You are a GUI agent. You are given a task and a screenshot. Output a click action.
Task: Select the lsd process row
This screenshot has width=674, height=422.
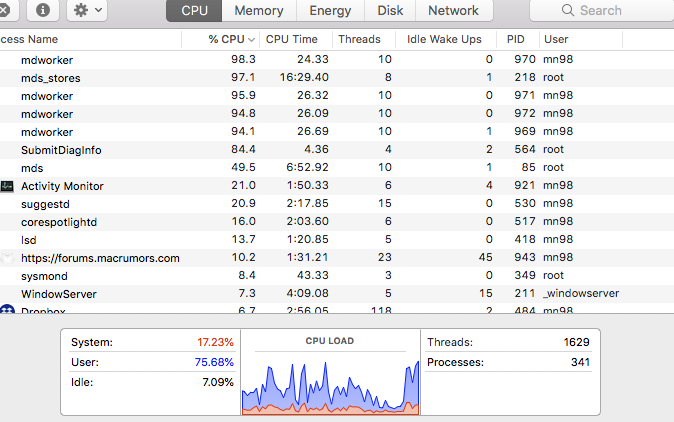tap(337, 240)
